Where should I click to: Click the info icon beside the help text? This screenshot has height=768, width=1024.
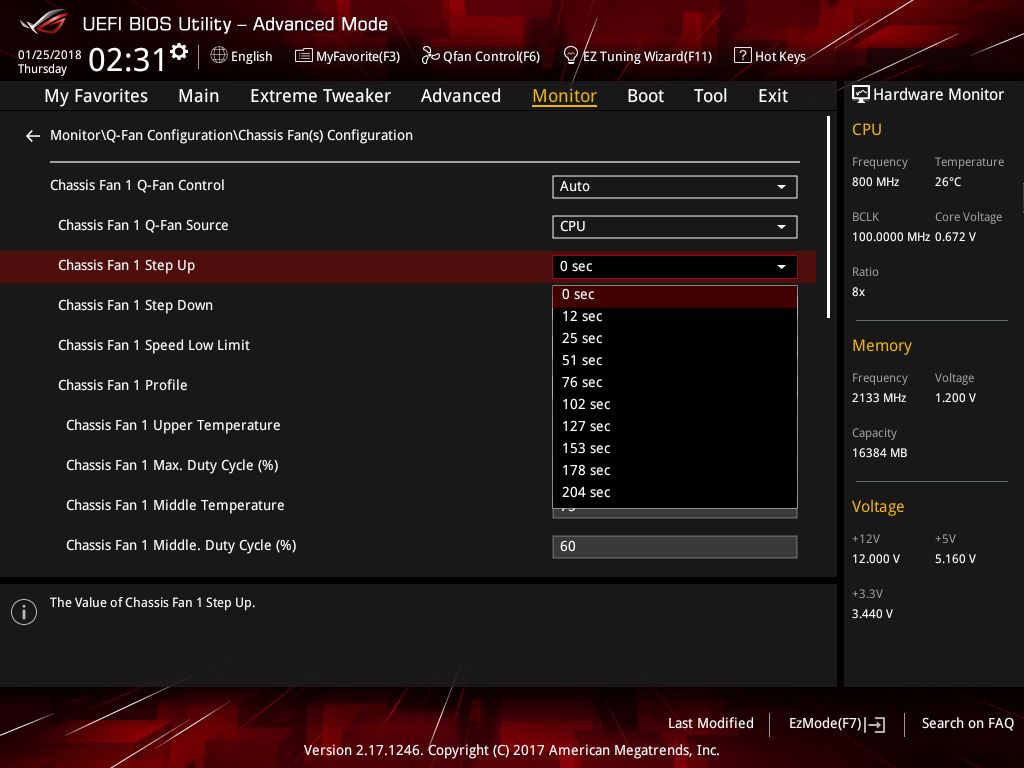pos(23,612)
